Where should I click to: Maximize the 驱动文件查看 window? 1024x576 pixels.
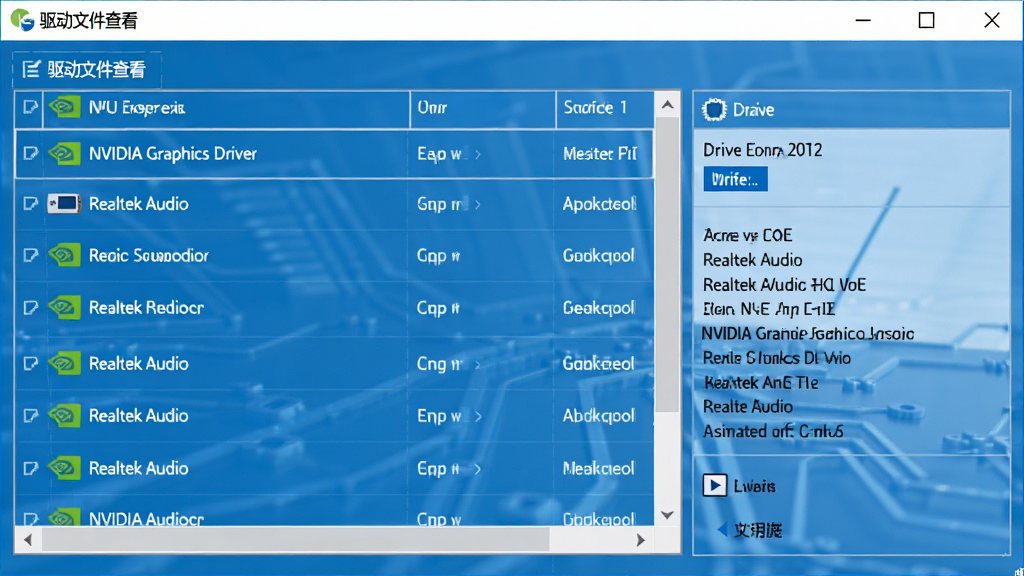[926, 20]
